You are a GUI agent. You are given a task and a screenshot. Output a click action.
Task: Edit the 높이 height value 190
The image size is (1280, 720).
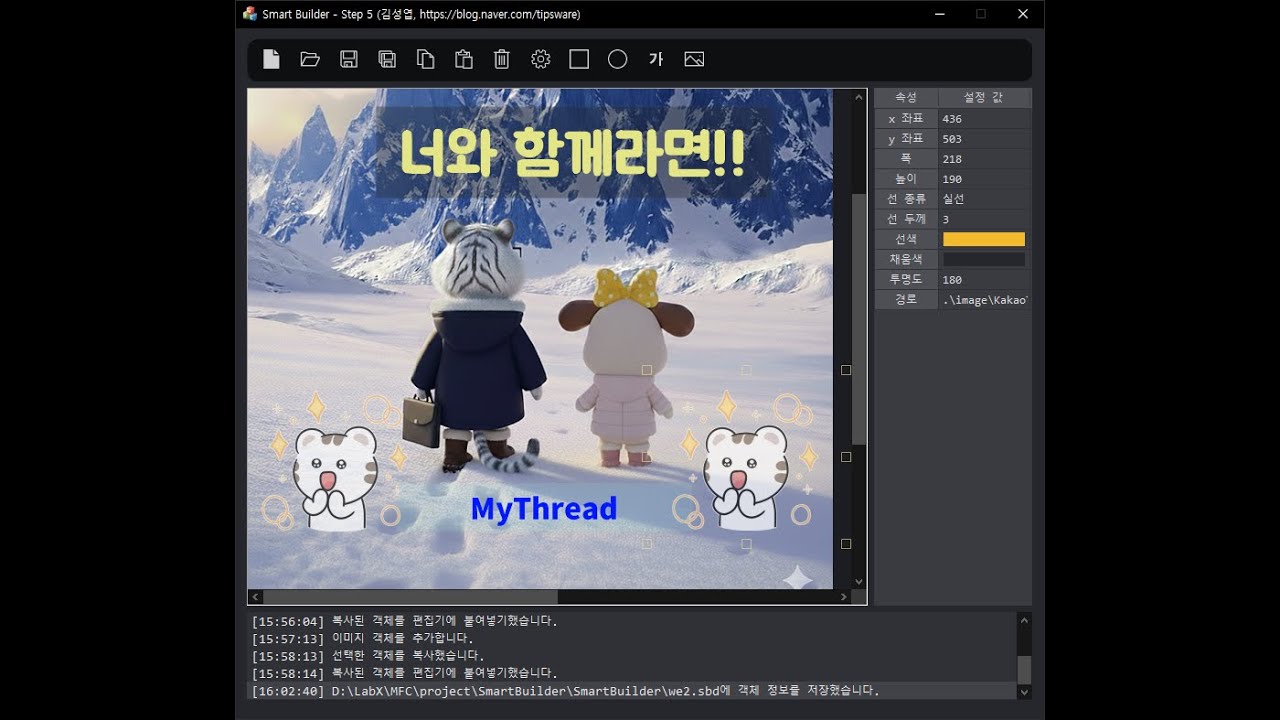point(985,179)
